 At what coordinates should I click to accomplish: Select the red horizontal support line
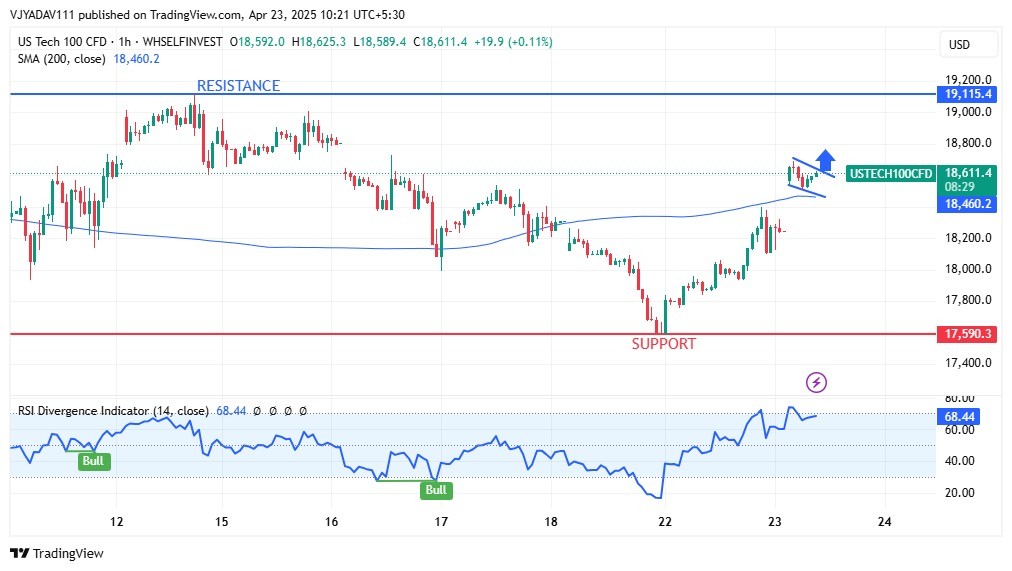click(300, 334)
